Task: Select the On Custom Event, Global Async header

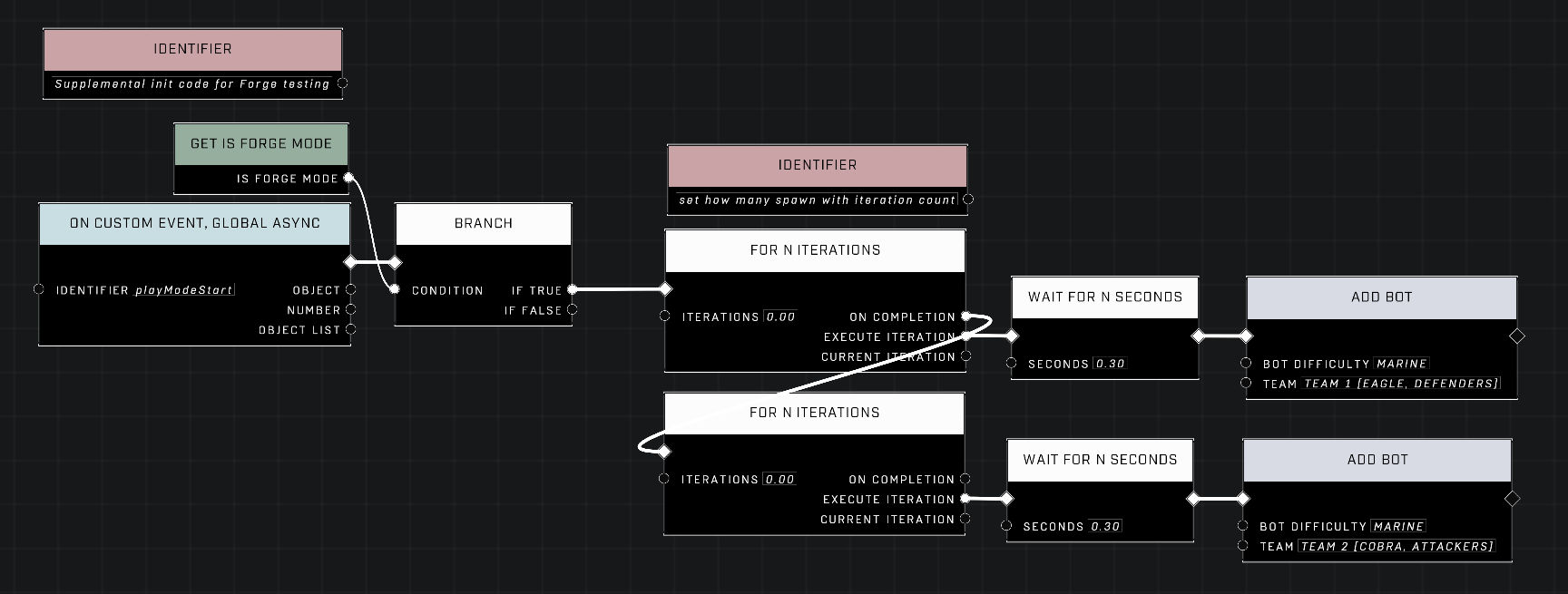Action: point(194,224)
